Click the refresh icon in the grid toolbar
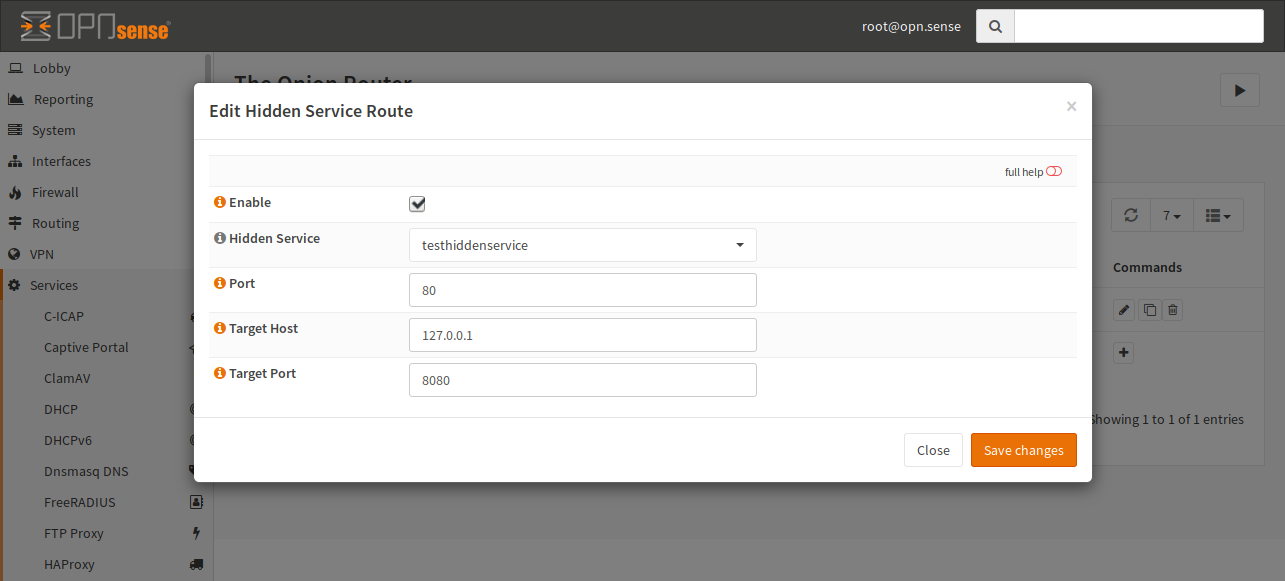The image size is (1285, 581). pos(1131,215)
